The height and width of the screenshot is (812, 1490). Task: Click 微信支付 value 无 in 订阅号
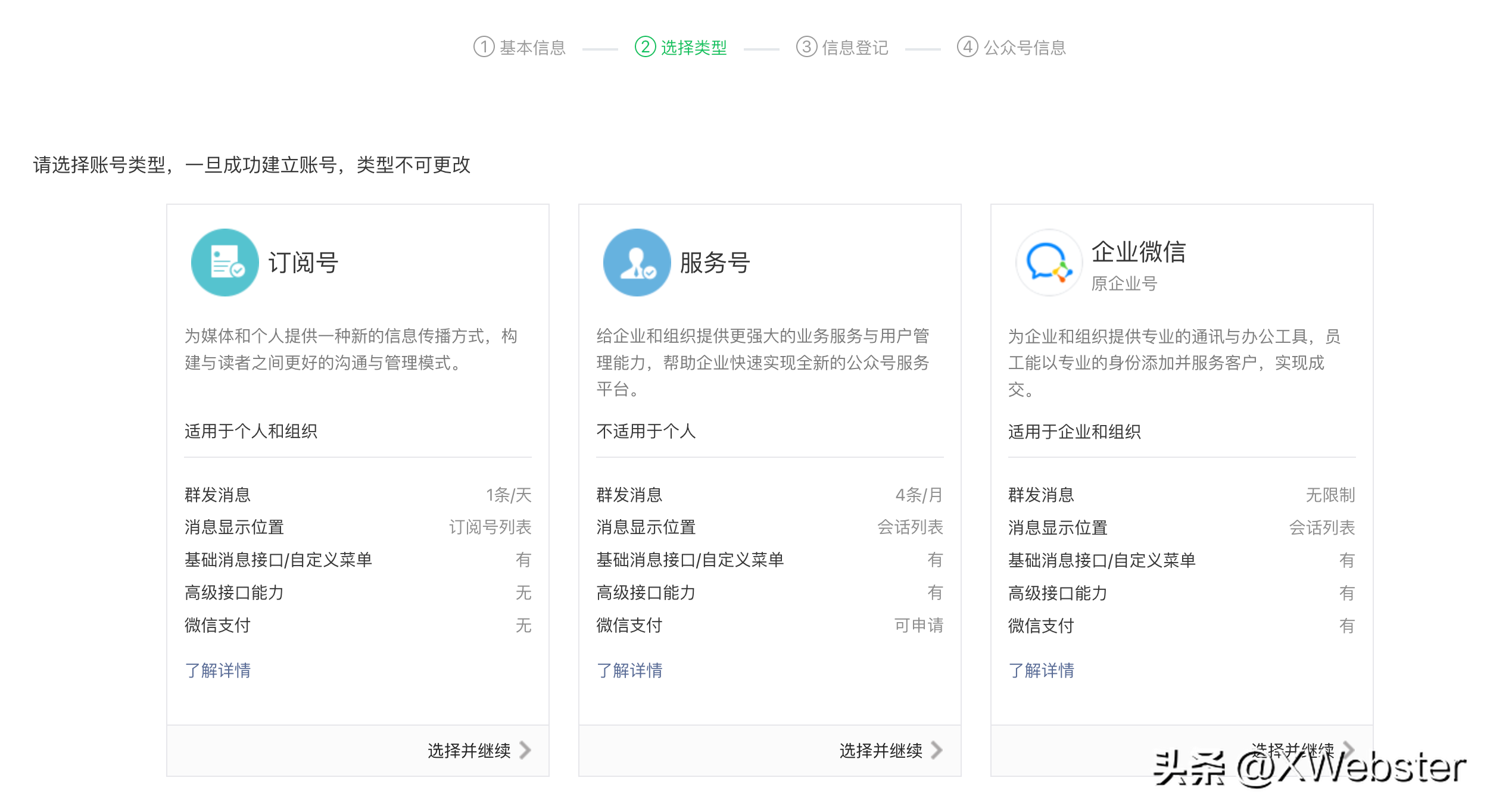pyautogui.click(x=523, y=625)
